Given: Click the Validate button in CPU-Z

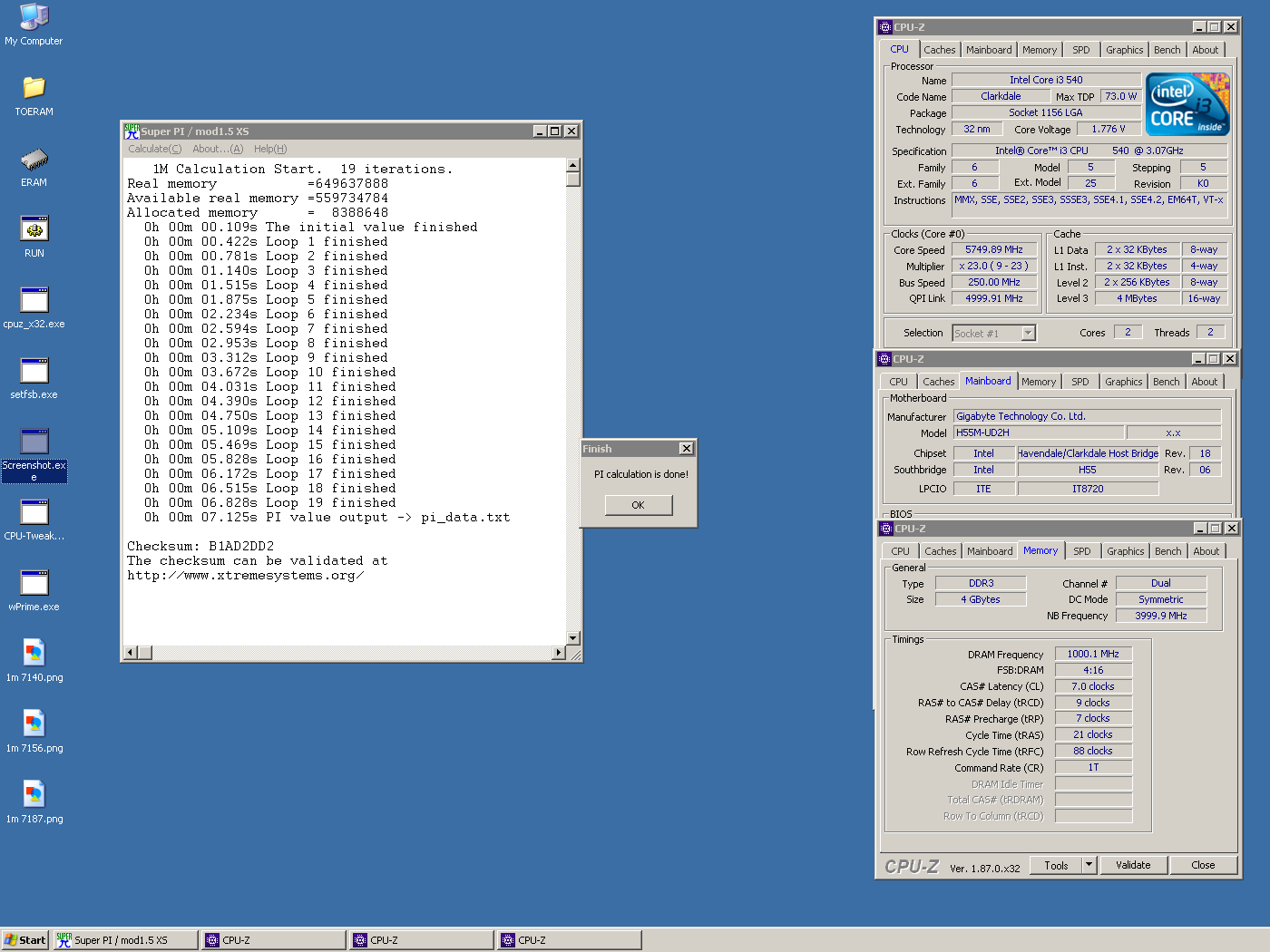Looking at the screenshot, I should 1133,865.
